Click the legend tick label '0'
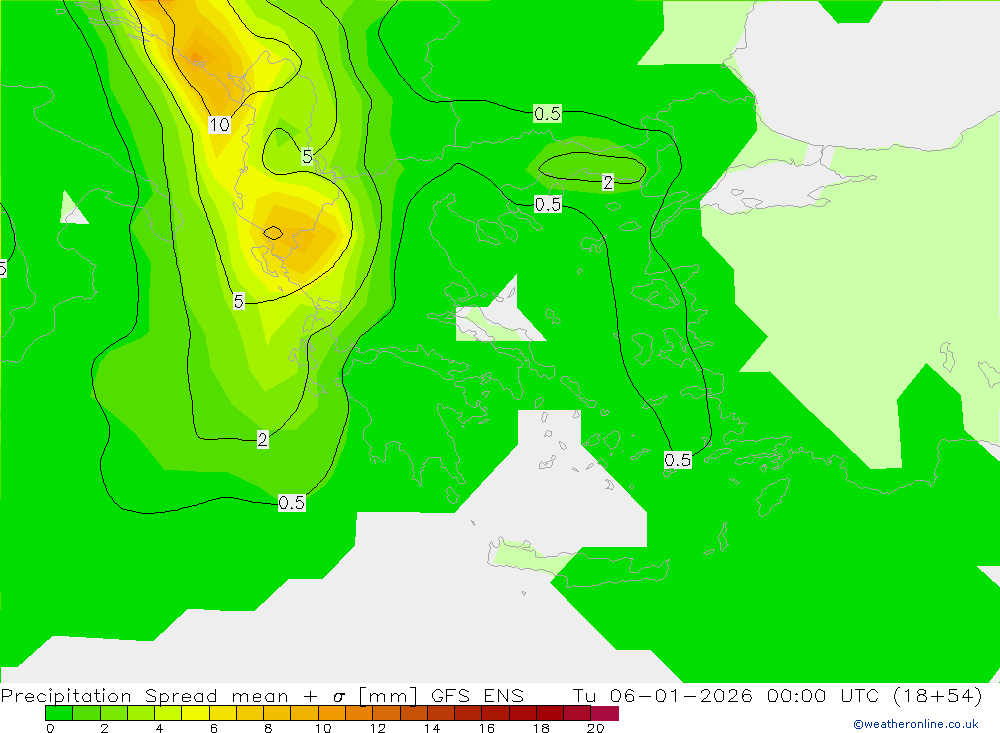Screen dimensions: 1000x733 click(x=50, y=728)
